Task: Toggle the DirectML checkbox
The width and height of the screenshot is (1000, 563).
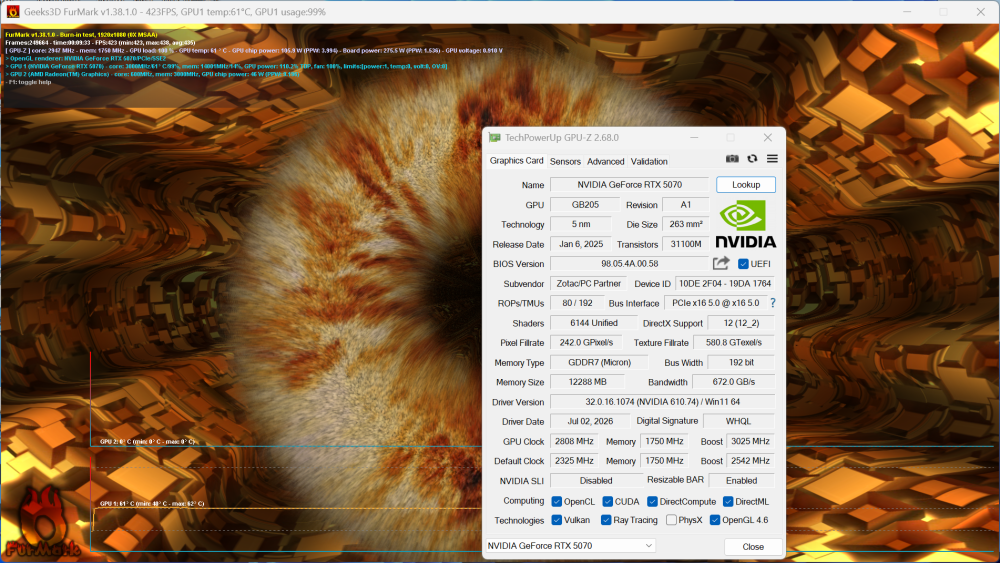Action: (728, 502)
